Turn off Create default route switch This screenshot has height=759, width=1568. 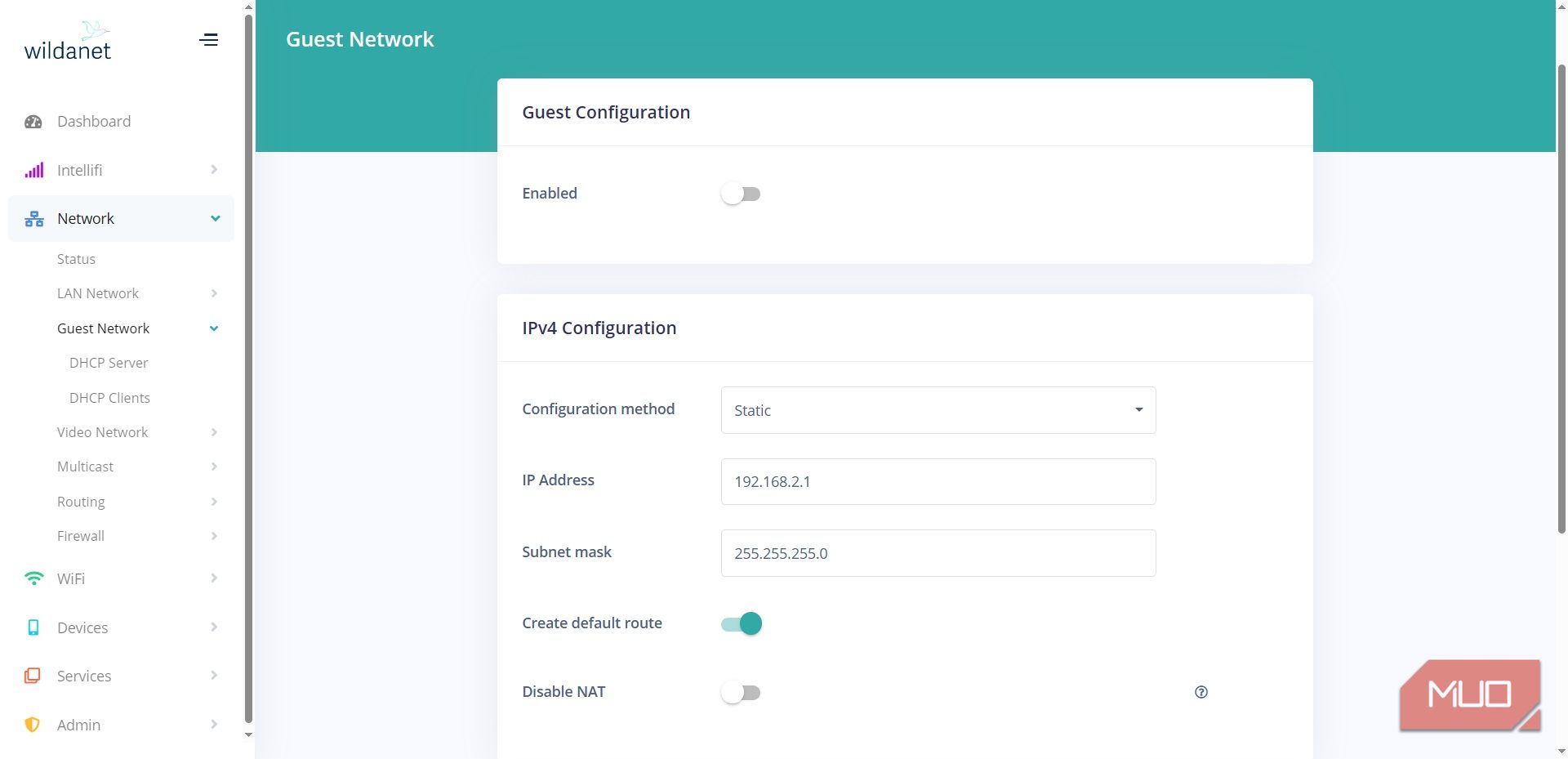742,623
